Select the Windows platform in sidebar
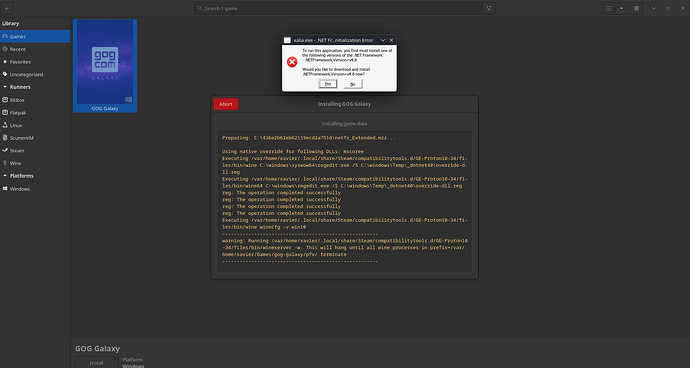The width and height of the screenshot is (690, 368). (x=35, y=189)
